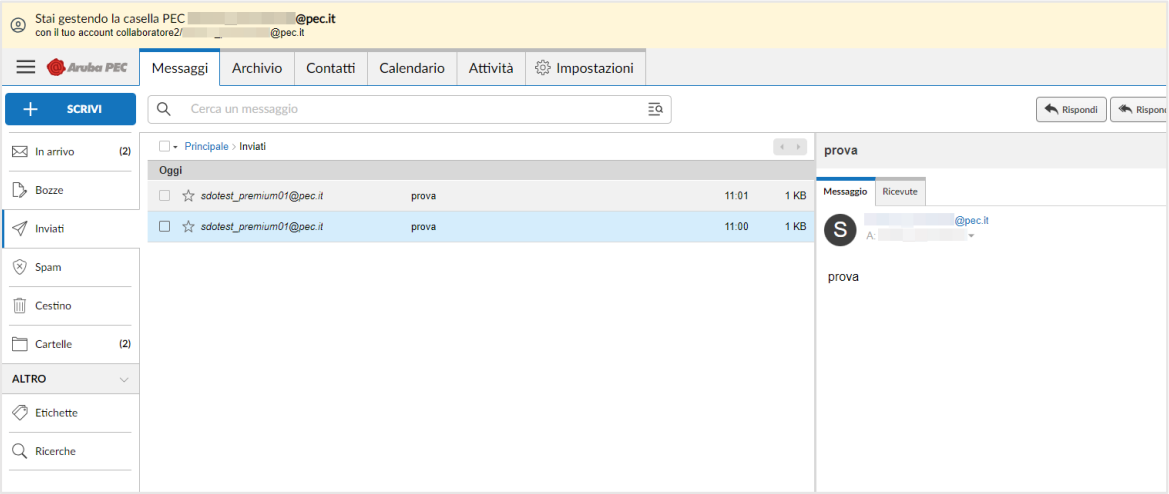Star the 11:01 prova message
The height and width of the screenshot is (494, 1169).
188,196
